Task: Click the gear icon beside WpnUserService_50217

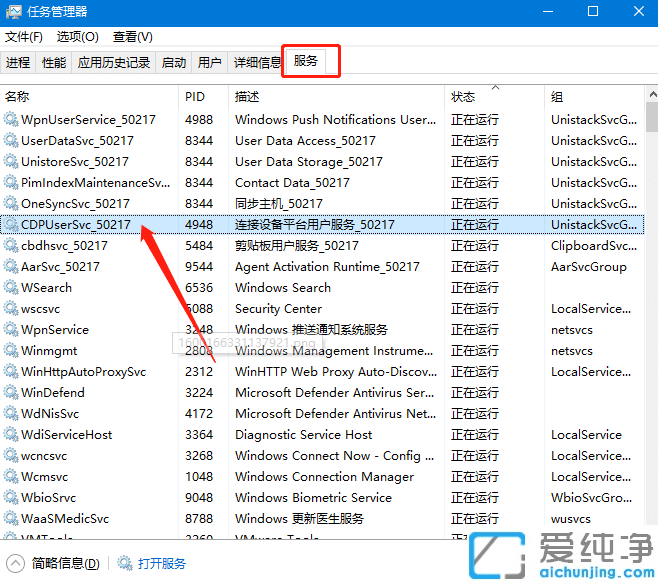Action: click(x=11, y=120)
